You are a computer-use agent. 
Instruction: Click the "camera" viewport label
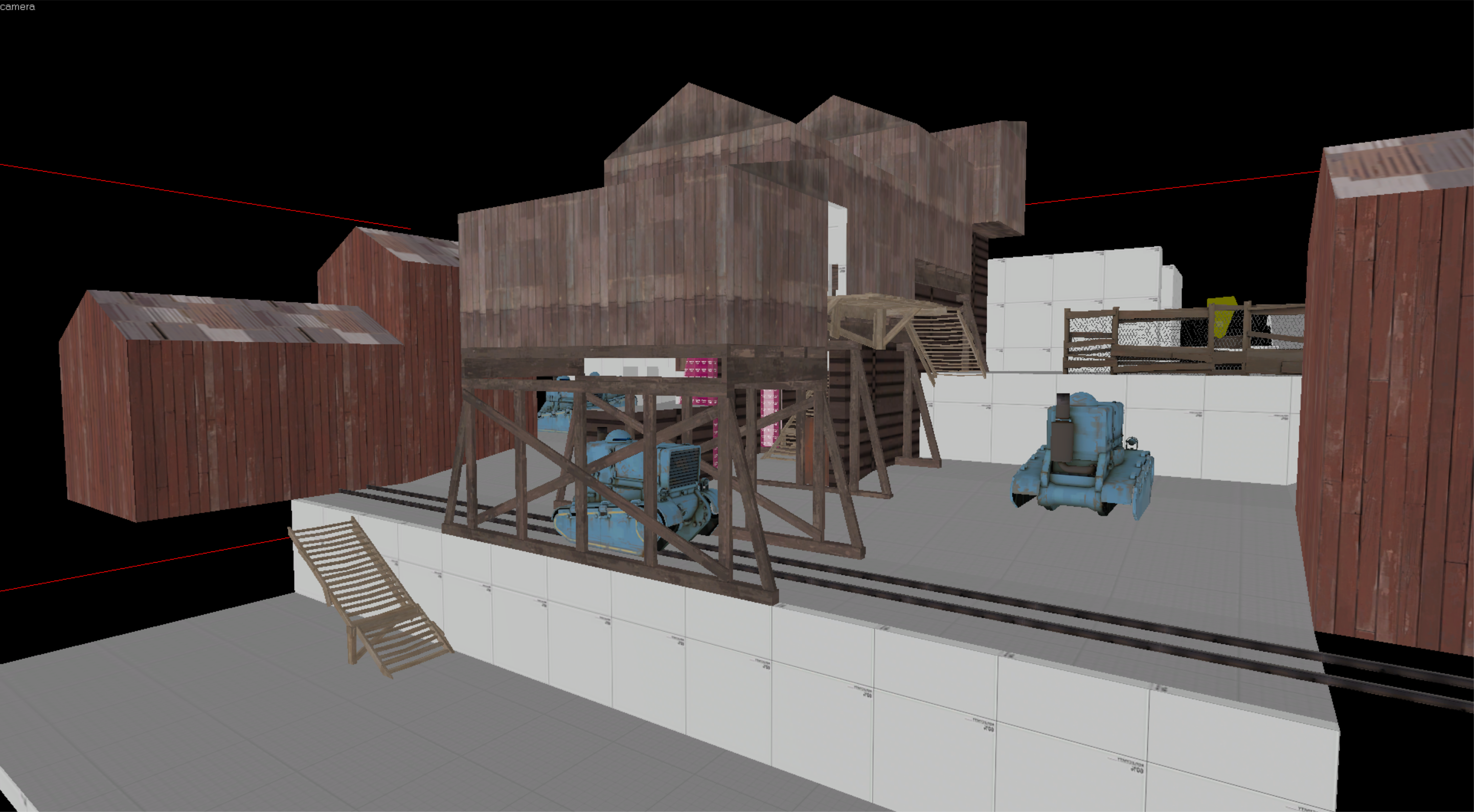17,7
